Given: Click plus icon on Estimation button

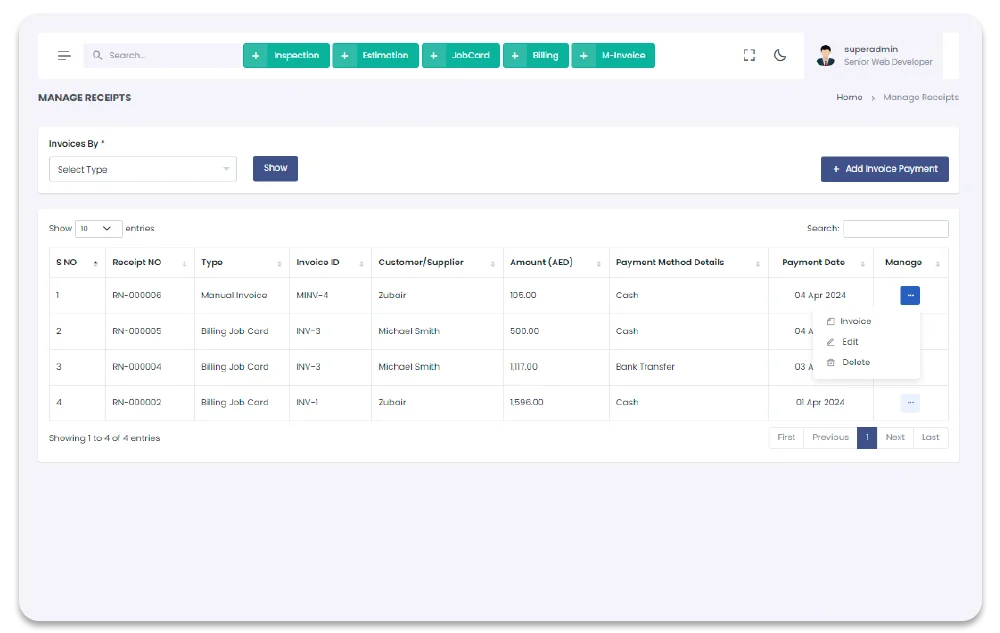Looking at the screenshot, I should click(x=345, y=56).
